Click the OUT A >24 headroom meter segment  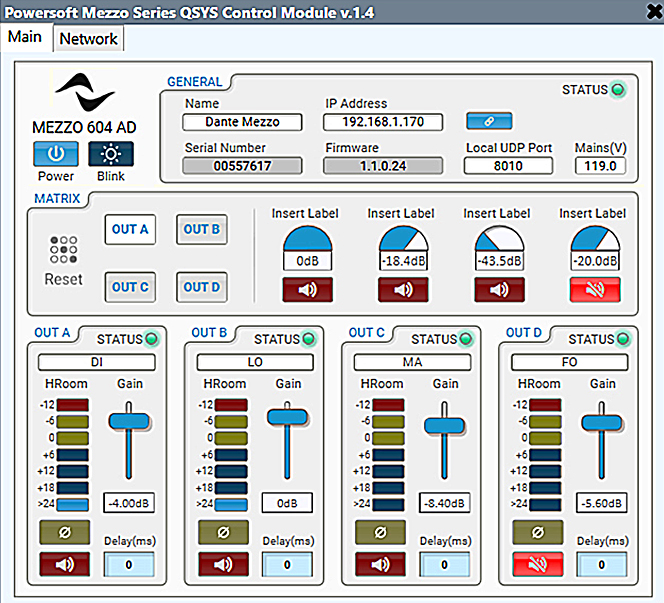click(x=73, y=504)
